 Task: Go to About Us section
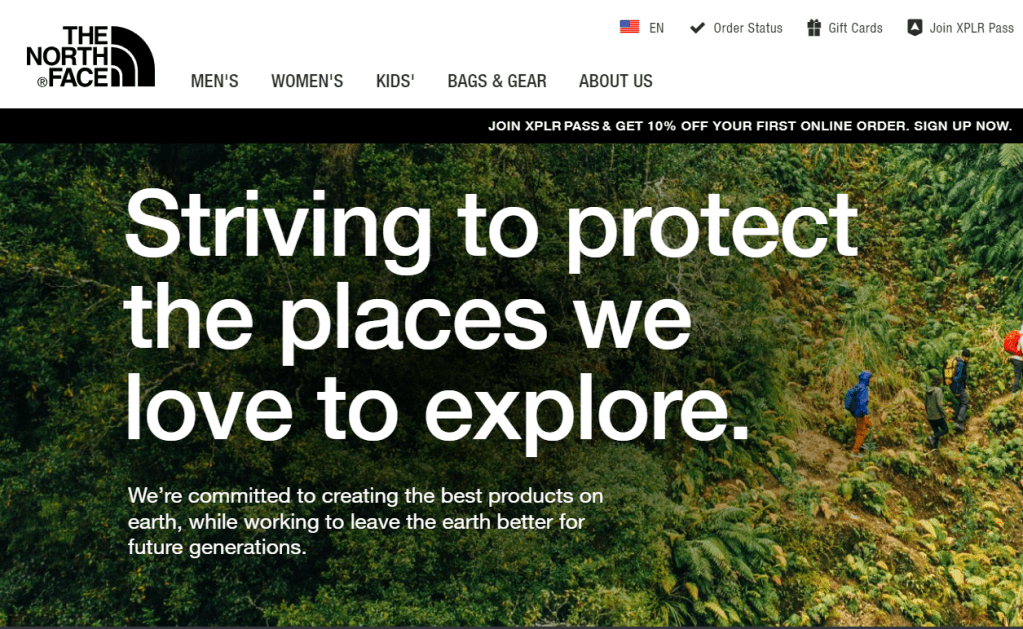pos(616,81)
